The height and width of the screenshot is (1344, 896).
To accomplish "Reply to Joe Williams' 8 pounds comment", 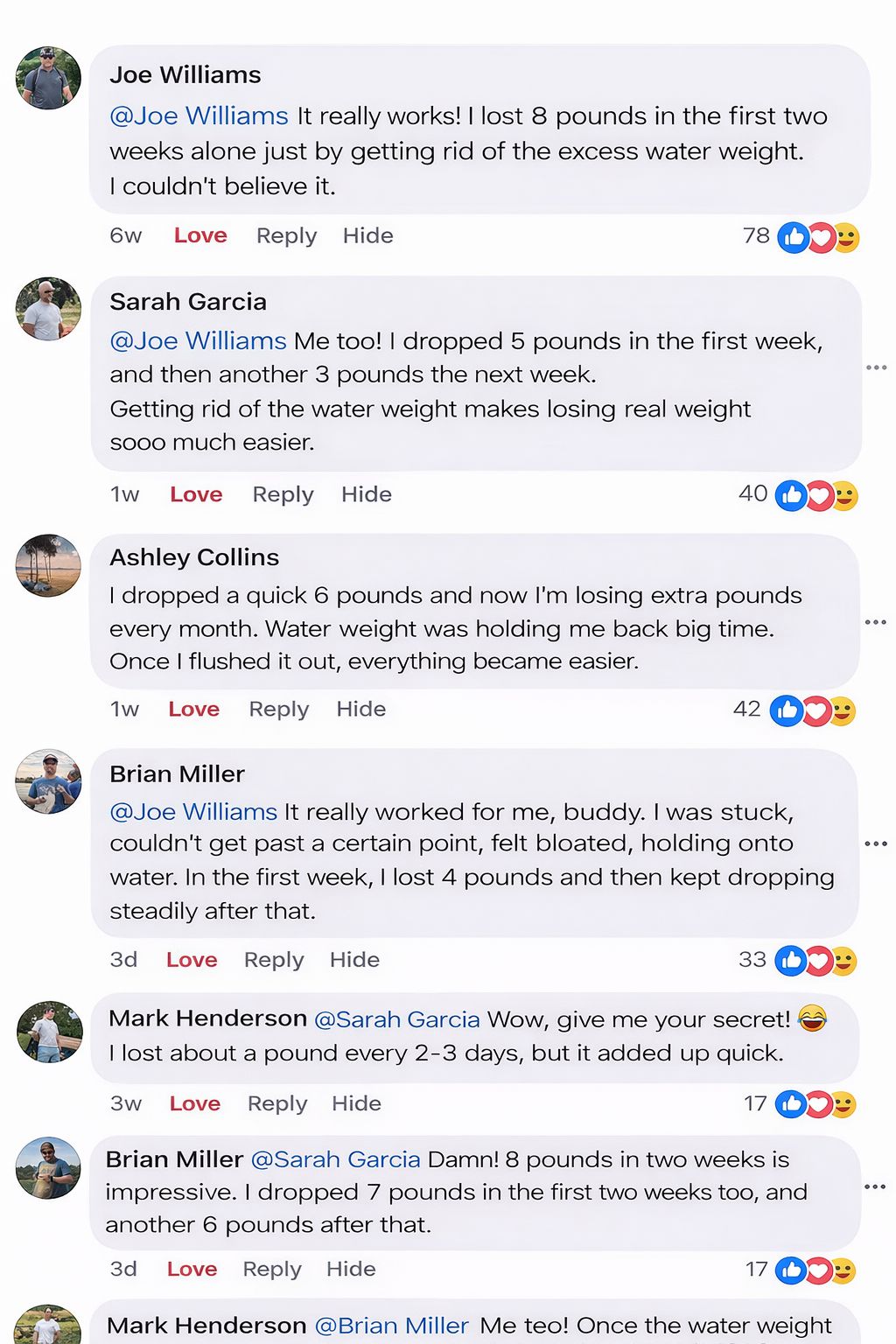I will click(x=286, y=235).
